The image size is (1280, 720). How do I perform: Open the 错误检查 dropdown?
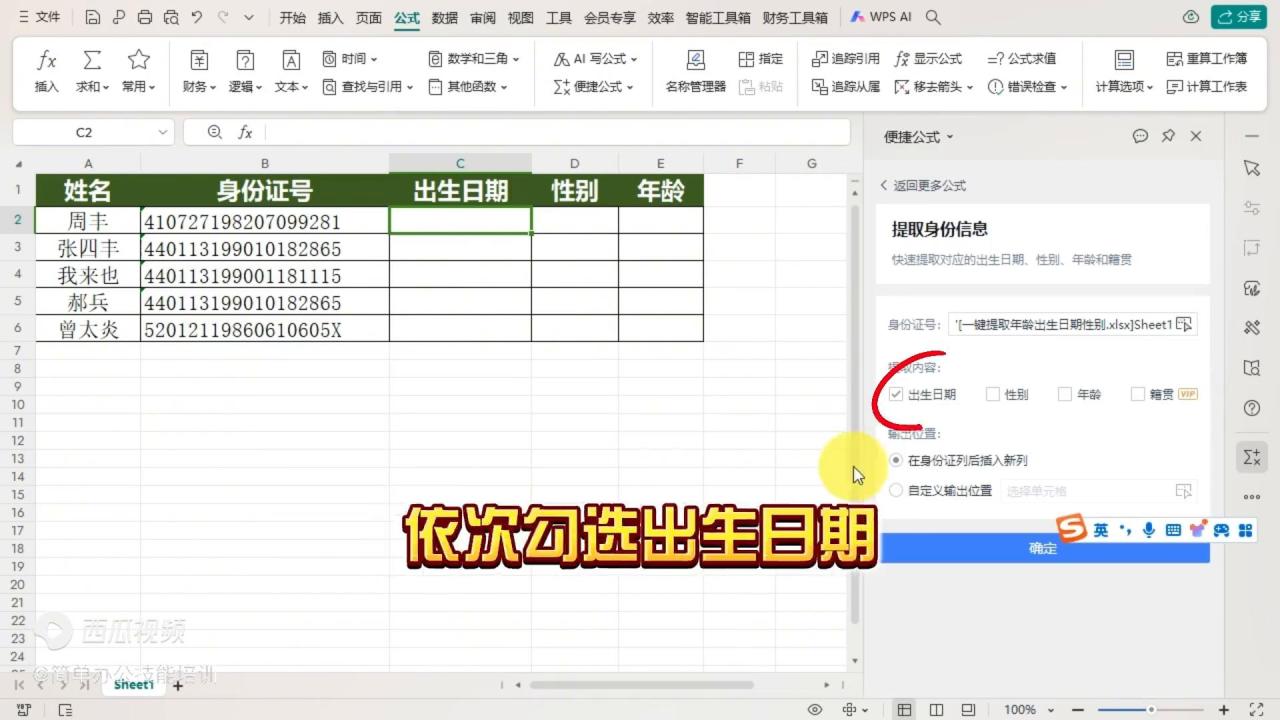pyautogui.click(x=1028, y=87)
